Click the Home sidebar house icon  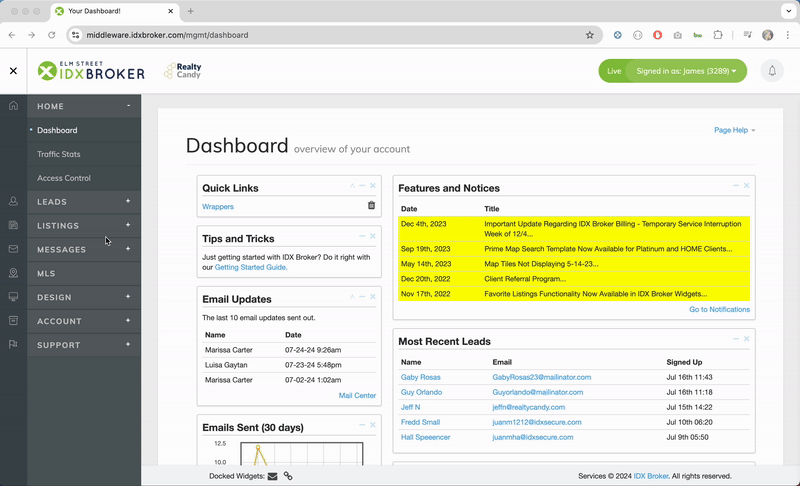tap(13, 106)
